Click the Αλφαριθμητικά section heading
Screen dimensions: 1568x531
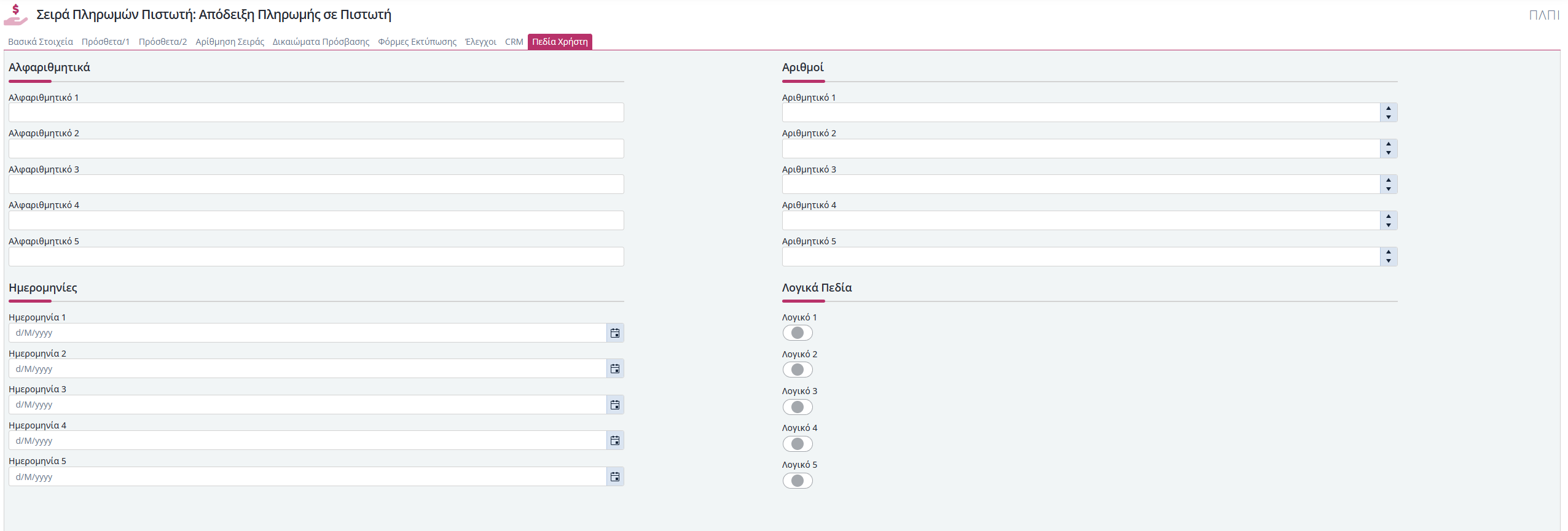click(x=49, y=67)
